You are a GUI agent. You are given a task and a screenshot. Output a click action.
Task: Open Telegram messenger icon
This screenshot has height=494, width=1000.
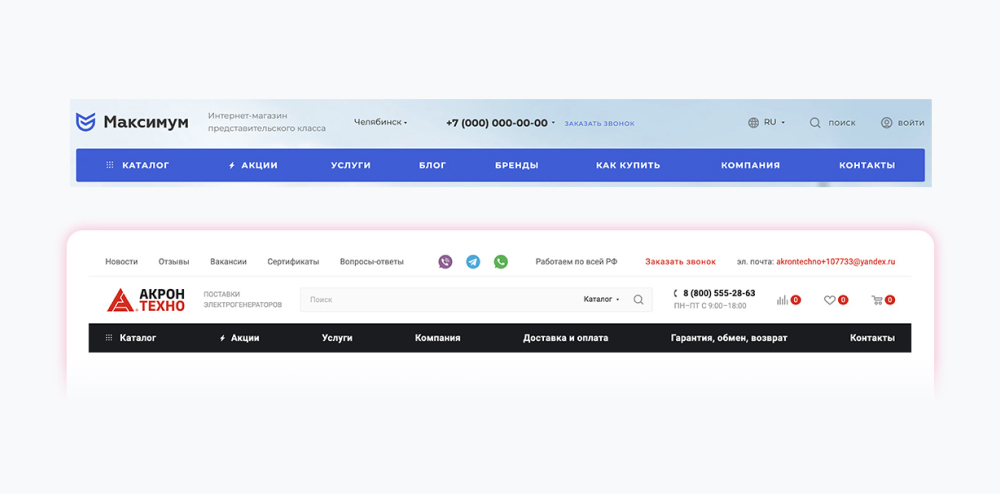coord(473,261)
